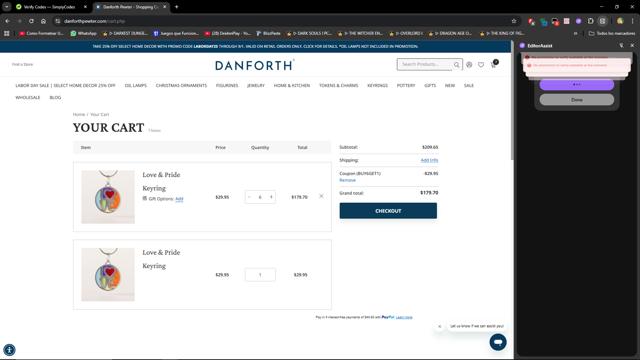Click the search magnifier icon
Image resolution: width=640 pixels, height=360 pixels.
click(457, 64)
